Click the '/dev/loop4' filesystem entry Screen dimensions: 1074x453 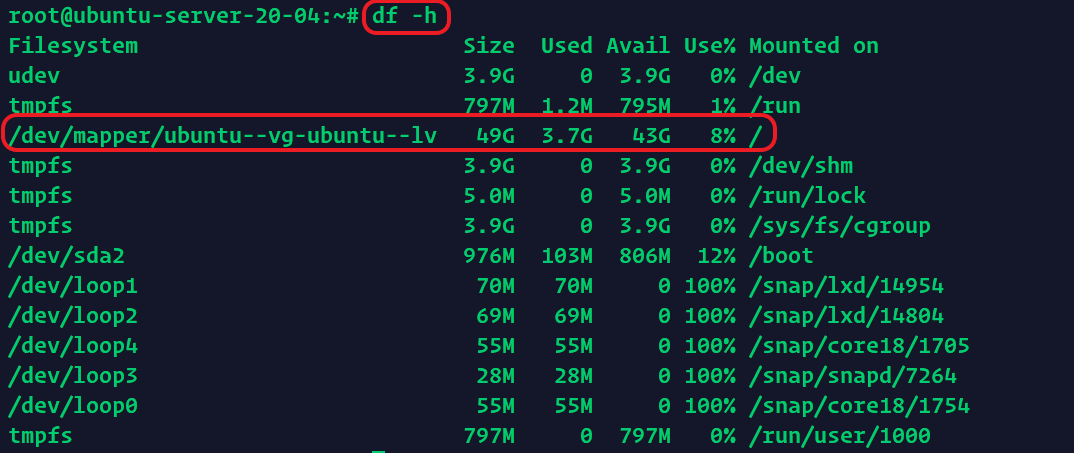[73, 346]
